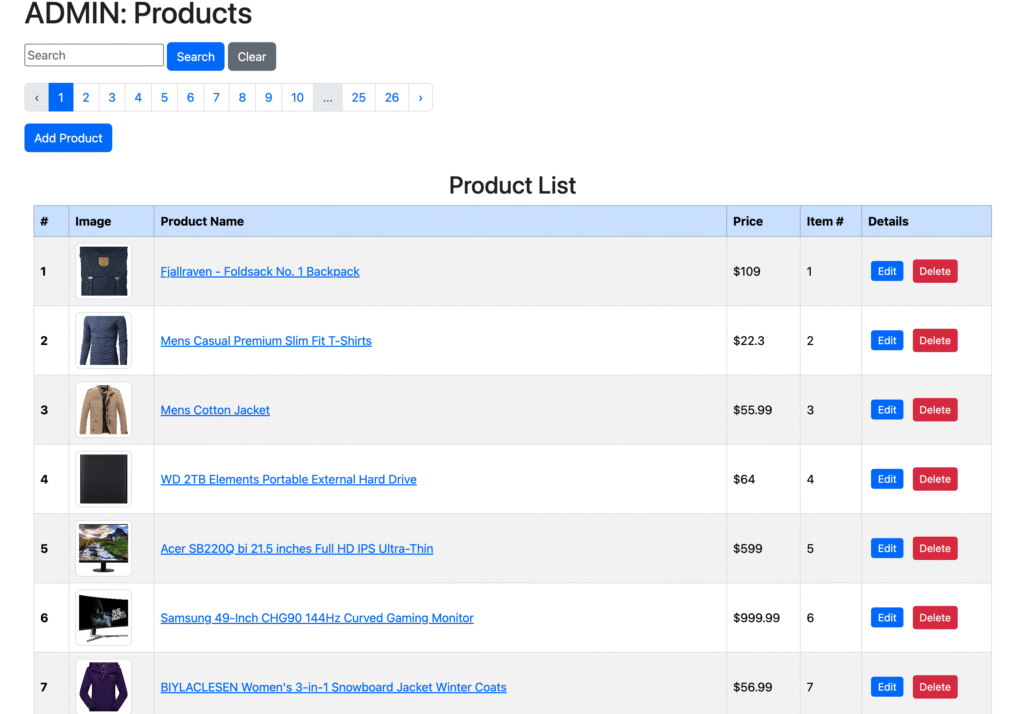Click the Add Product button
1024x714 pixels.
[68, 138]
